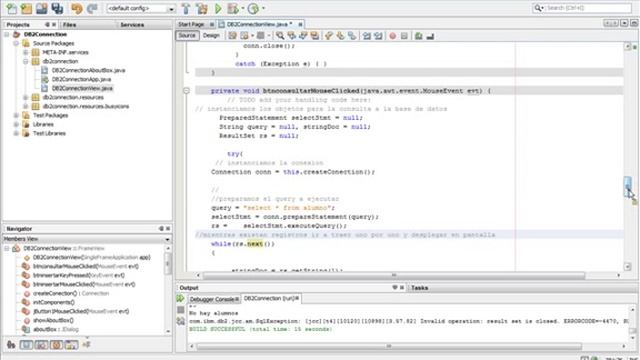Click the Stop square icon in Output panel
This screenshot has width=640, height=360.
[x=181, y=310]
